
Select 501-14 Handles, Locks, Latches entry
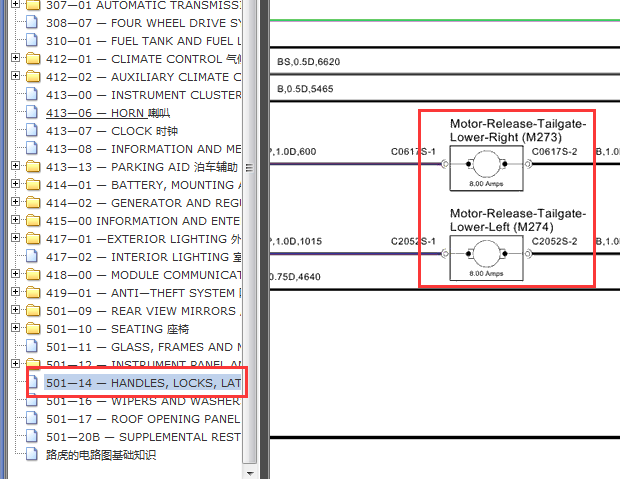point(144,383)
